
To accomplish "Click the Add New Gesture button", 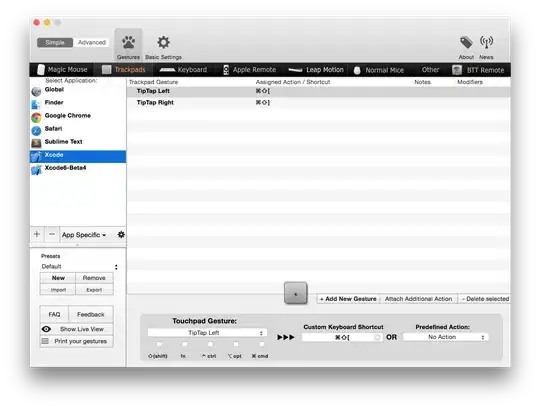I will point(348,299).
